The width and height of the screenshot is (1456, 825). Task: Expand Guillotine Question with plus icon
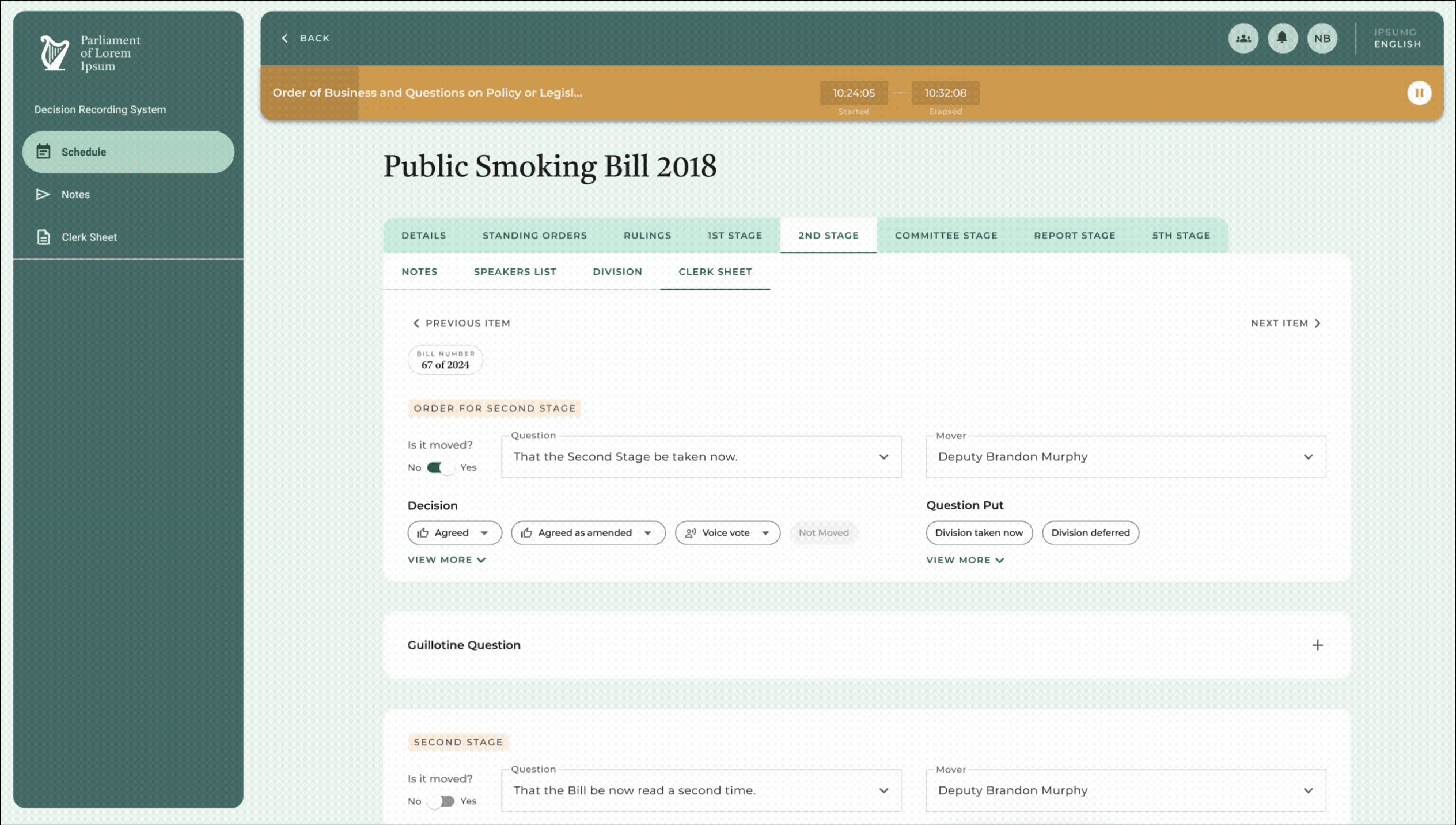tap(1317, 645)
